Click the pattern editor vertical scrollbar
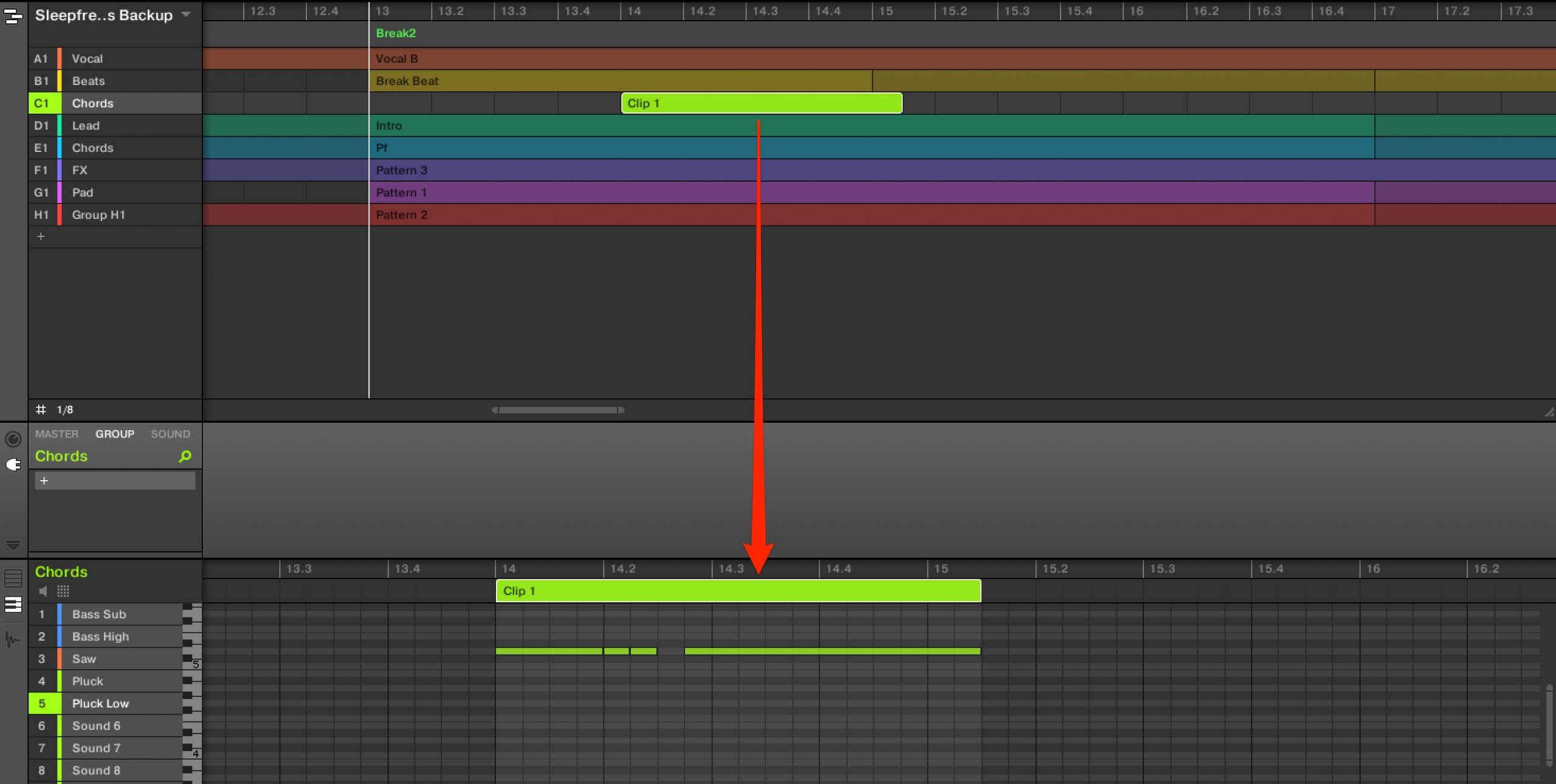1556x784 pixels. point(1549,725)
